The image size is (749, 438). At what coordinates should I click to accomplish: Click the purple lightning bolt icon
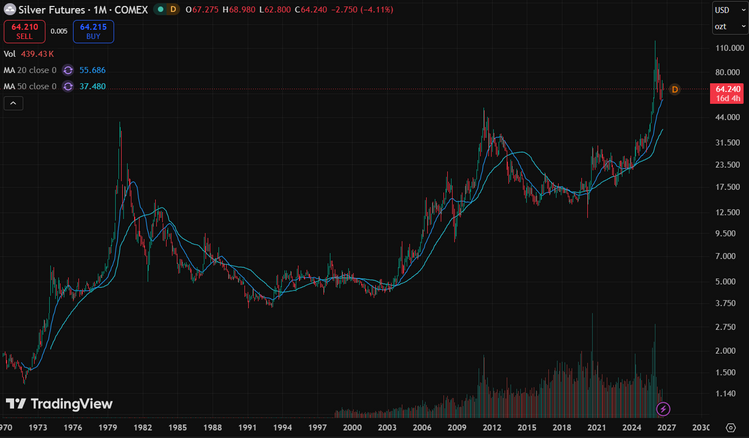point(663,409)
